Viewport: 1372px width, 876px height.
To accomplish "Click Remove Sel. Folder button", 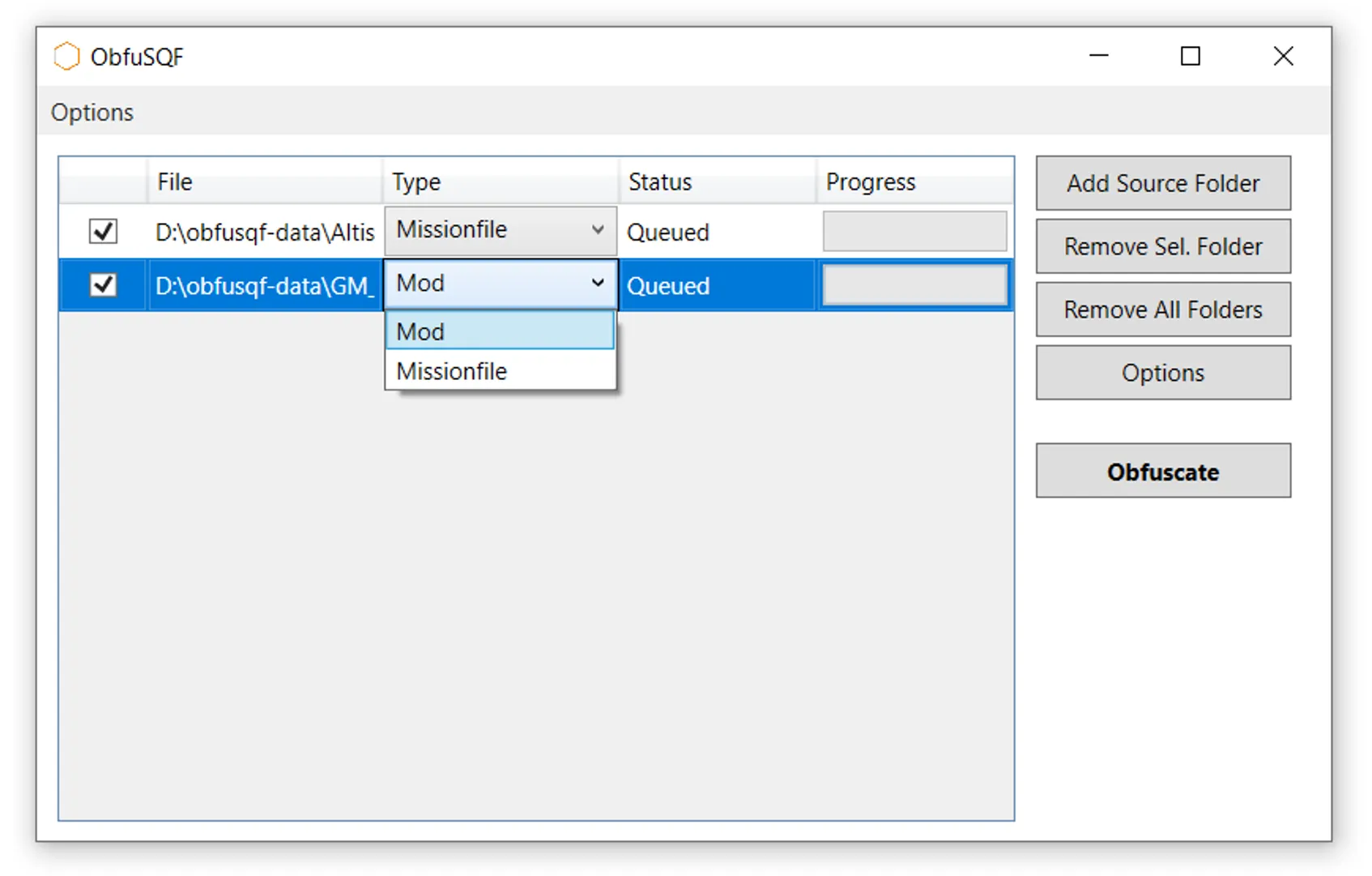I will click(x=1162, y=246).
